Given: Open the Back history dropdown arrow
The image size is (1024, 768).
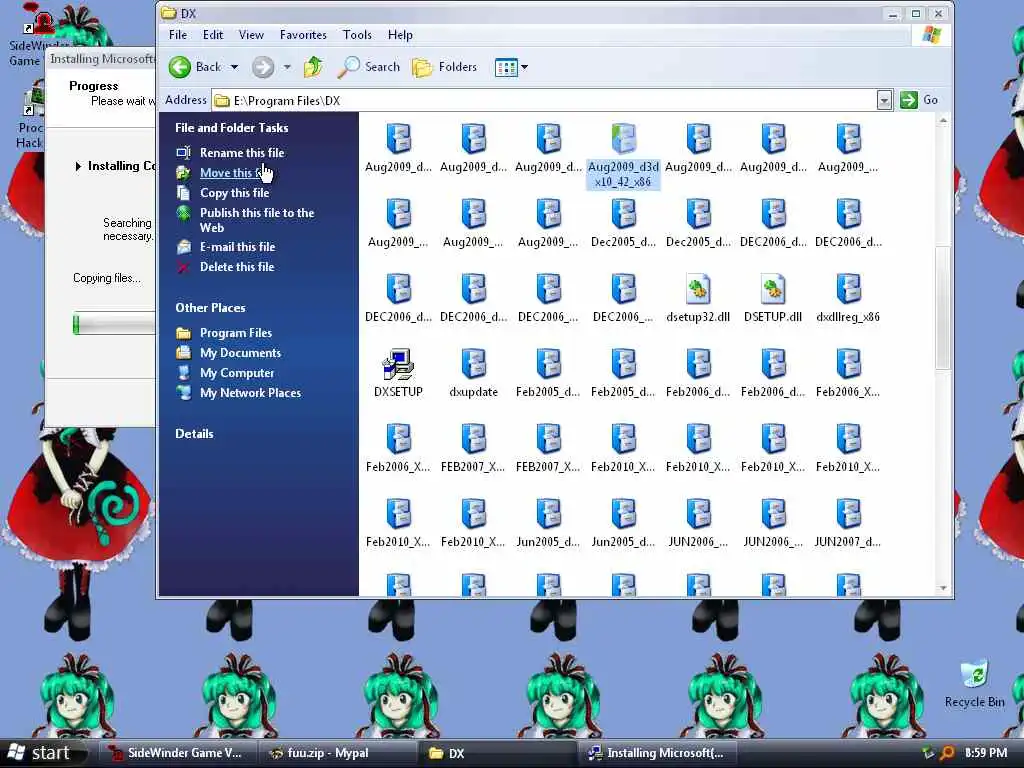Looking at the screenshot, I should [x=234, y=67].
